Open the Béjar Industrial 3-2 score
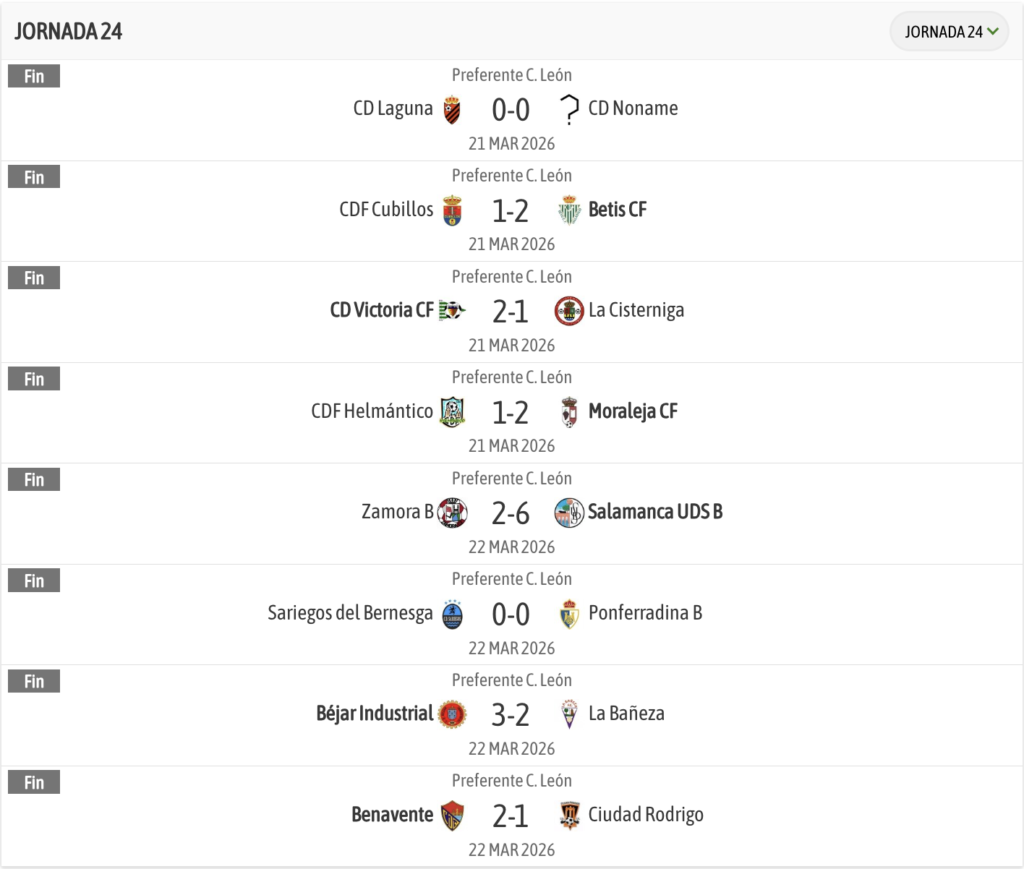This screenshot has width=1024, height=869. point(510,714)
